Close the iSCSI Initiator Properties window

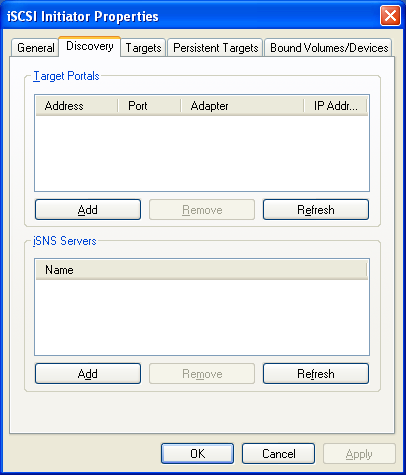[390, 15]
